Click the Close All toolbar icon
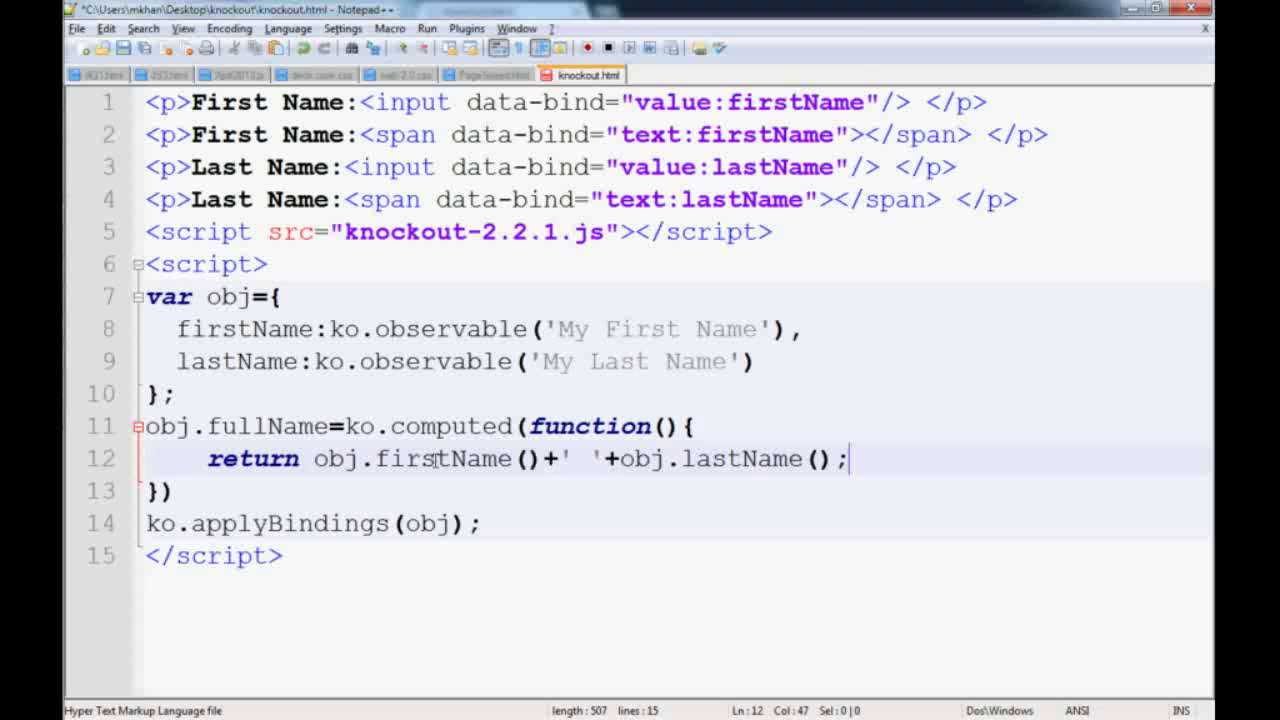Screen dimensions: 1280x720 coord(187,48)
